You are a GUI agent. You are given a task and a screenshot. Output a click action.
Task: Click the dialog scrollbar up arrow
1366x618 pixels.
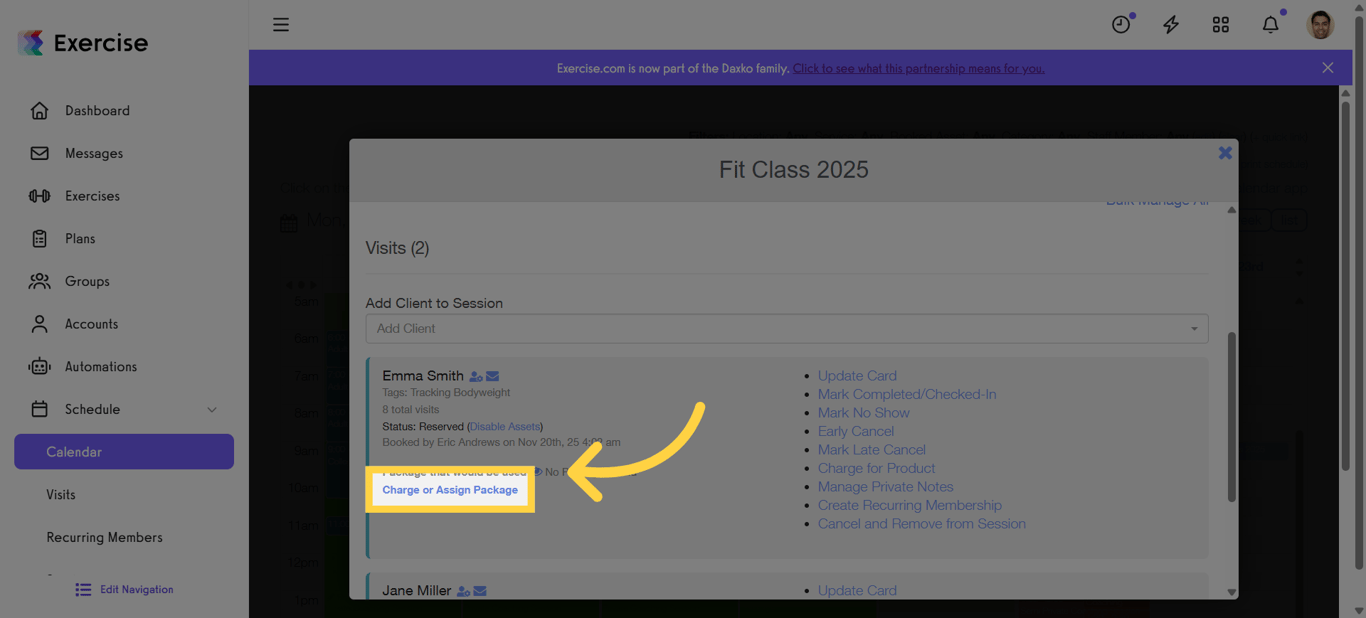pos(1231,210)
